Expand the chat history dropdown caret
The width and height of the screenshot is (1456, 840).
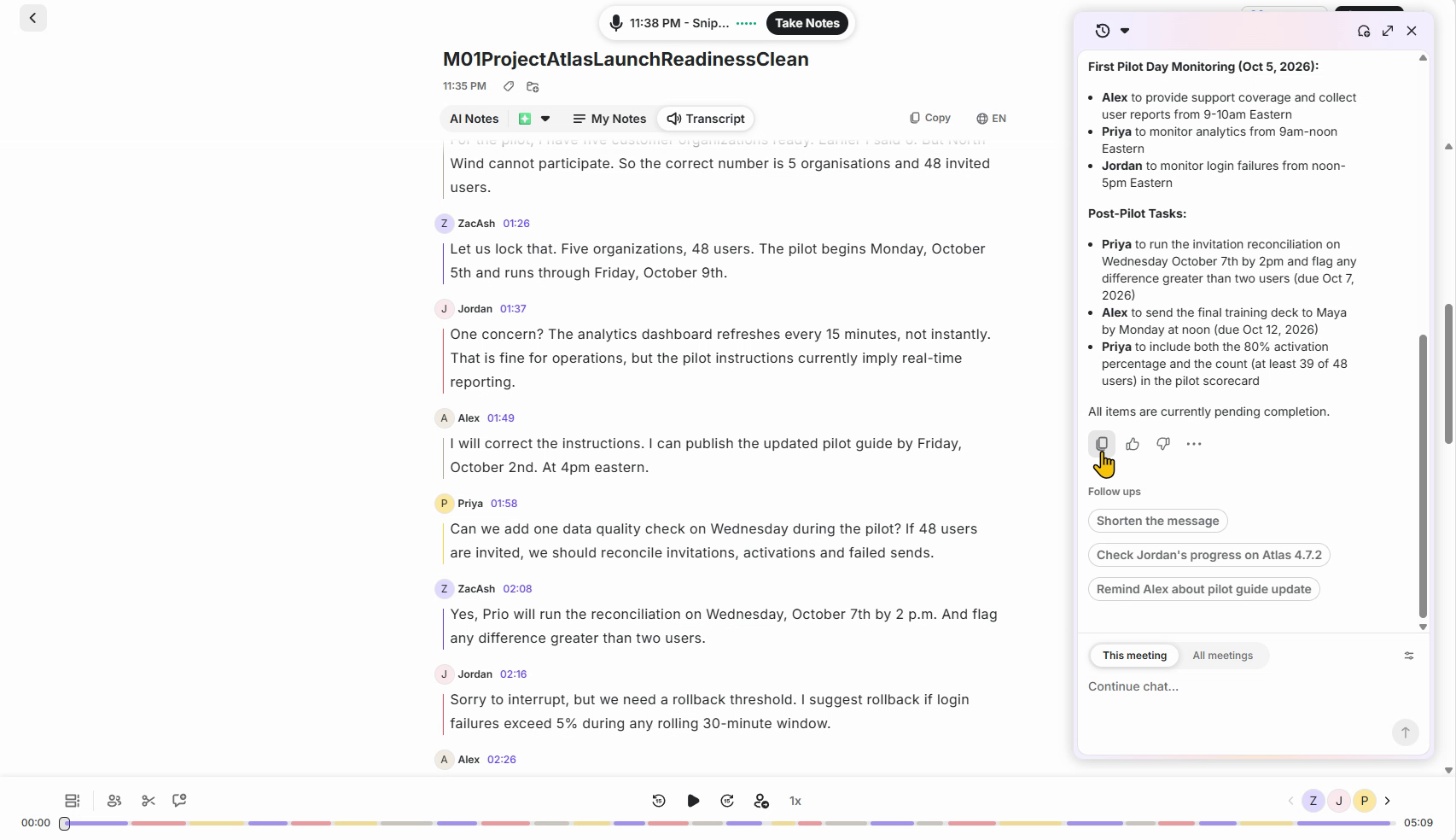pyautogui.click(x=1125, y=31)
